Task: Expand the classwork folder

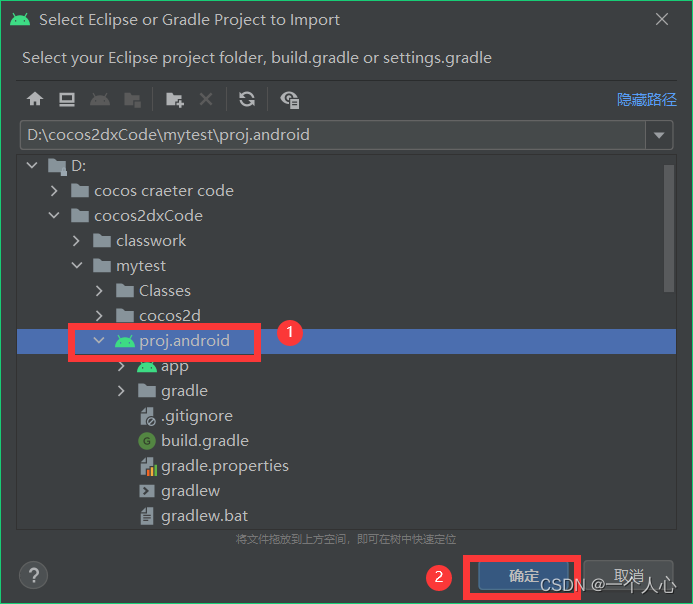Action: click(x=76, y=241)
